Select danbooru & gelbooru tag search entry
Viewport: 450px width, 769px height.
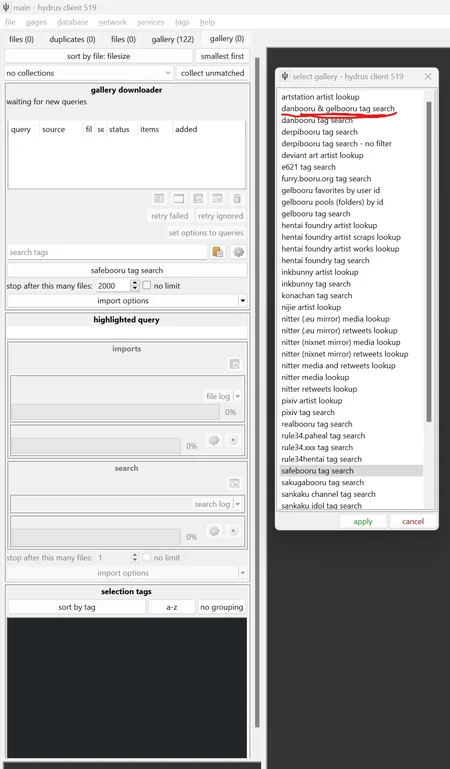coord(338,108)
